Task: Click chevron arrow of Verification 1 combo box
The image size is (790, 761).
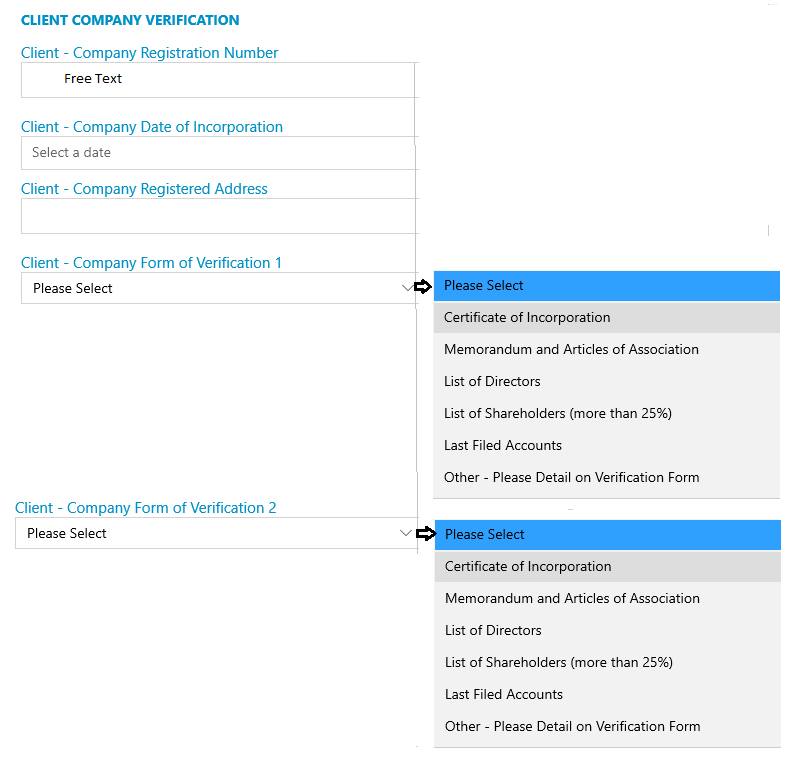Action: (407, 288)
